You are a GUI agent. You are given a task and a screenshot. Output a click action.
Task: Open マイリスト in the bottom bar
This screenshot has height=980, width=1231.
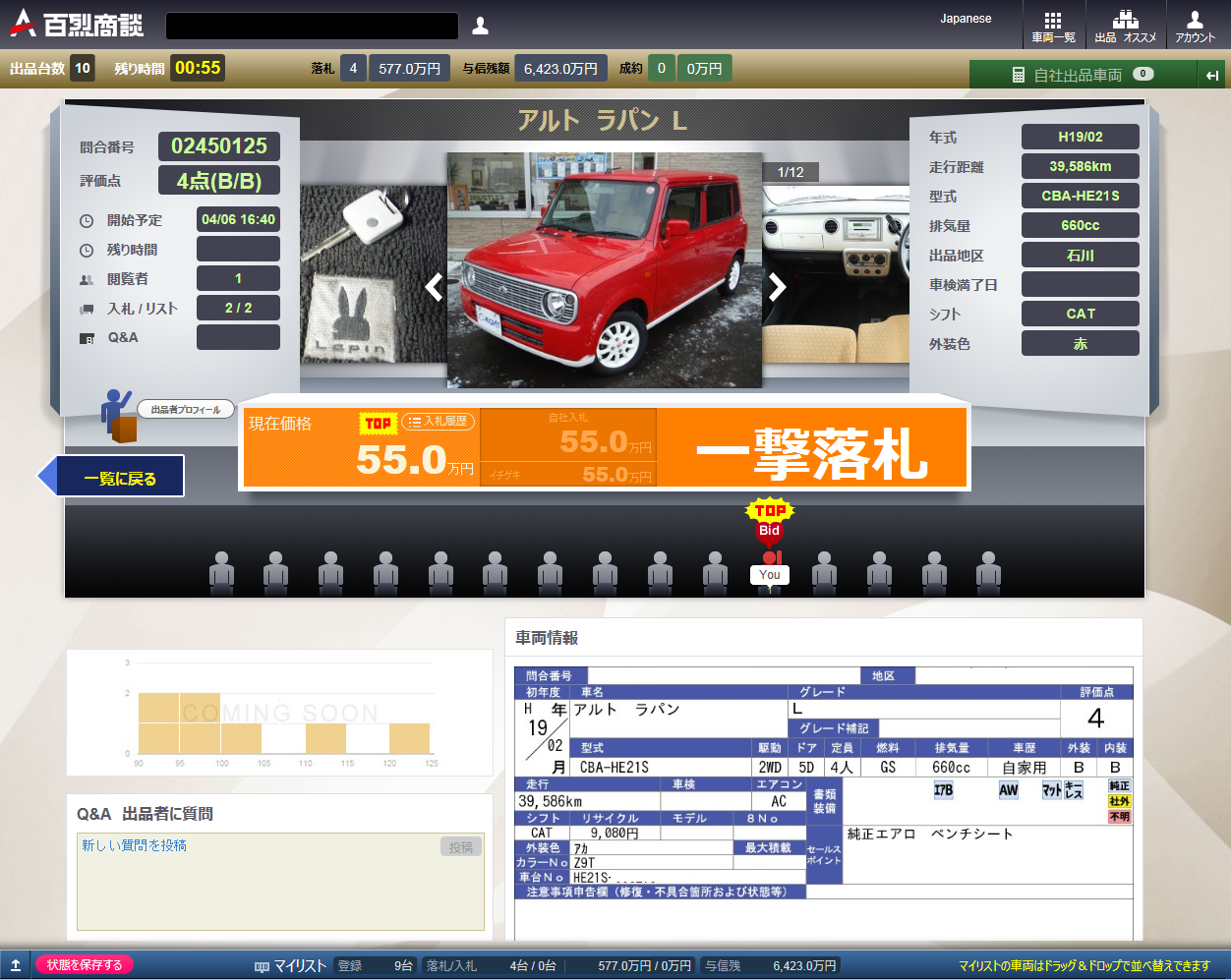tap(291, 966)
